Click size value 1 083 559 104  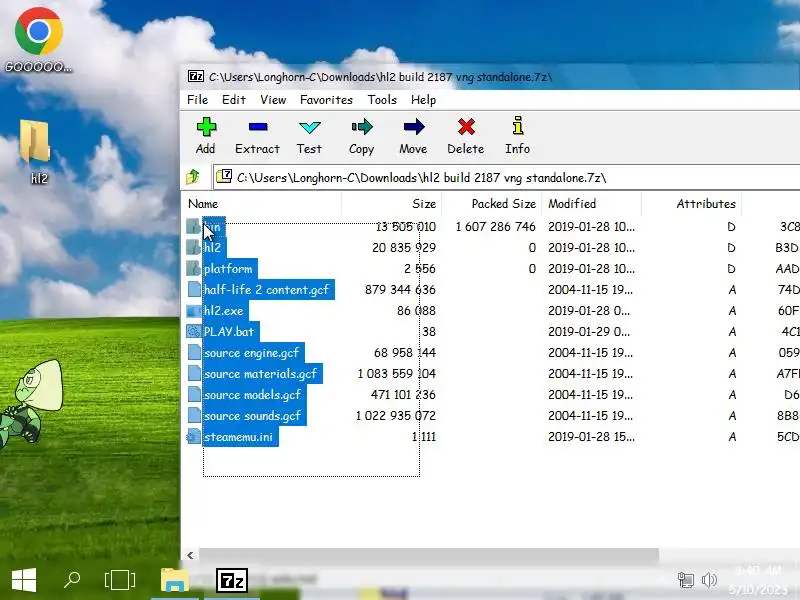click(396, 374)
